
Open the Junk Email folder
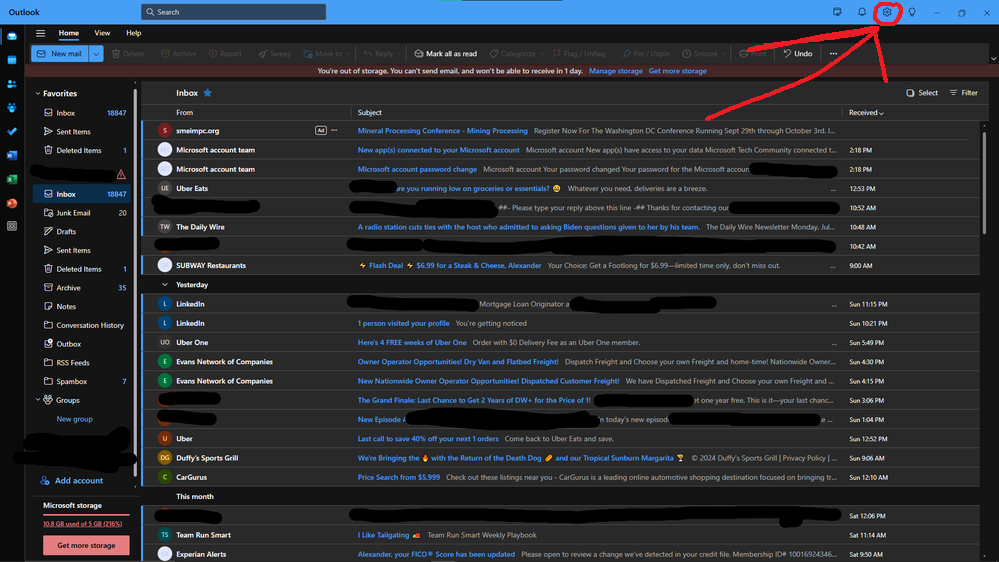pos(82,213)
